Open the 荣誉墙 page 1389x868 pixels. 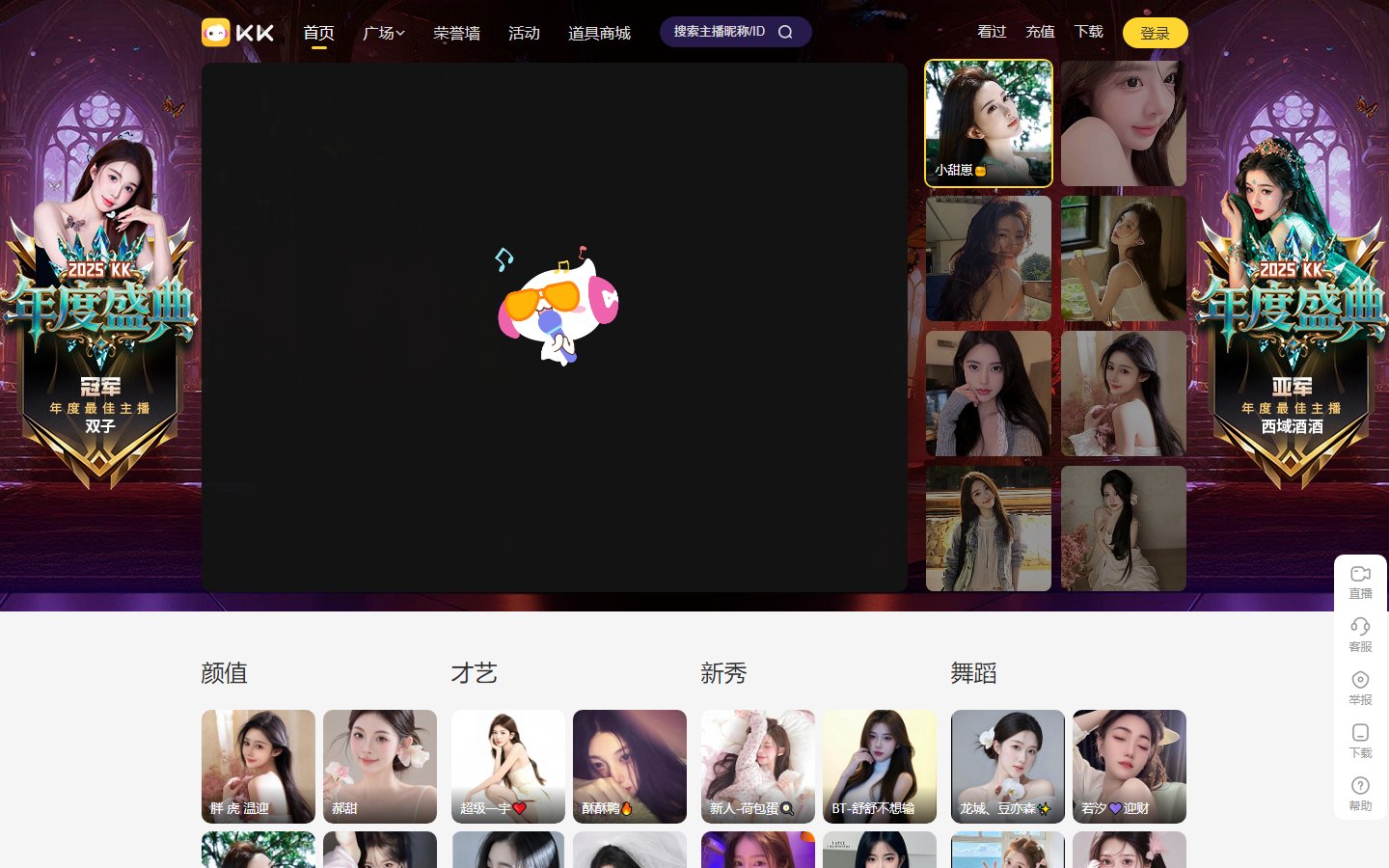point(456,33)
